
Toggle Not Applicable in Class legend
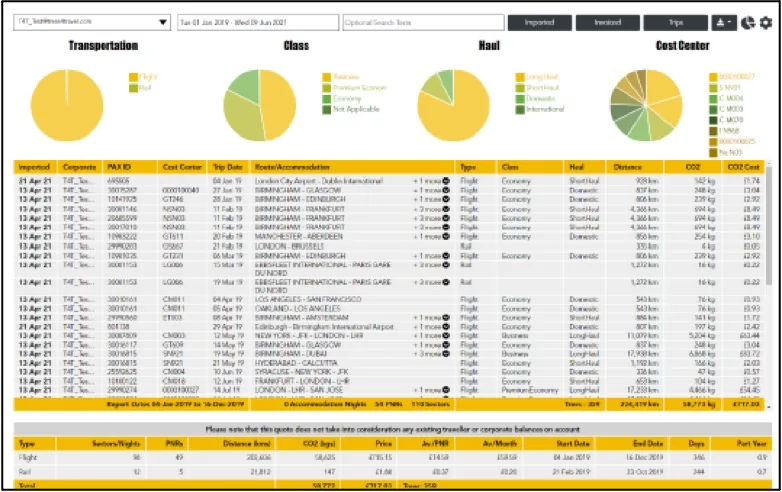(x=351, y=109)
